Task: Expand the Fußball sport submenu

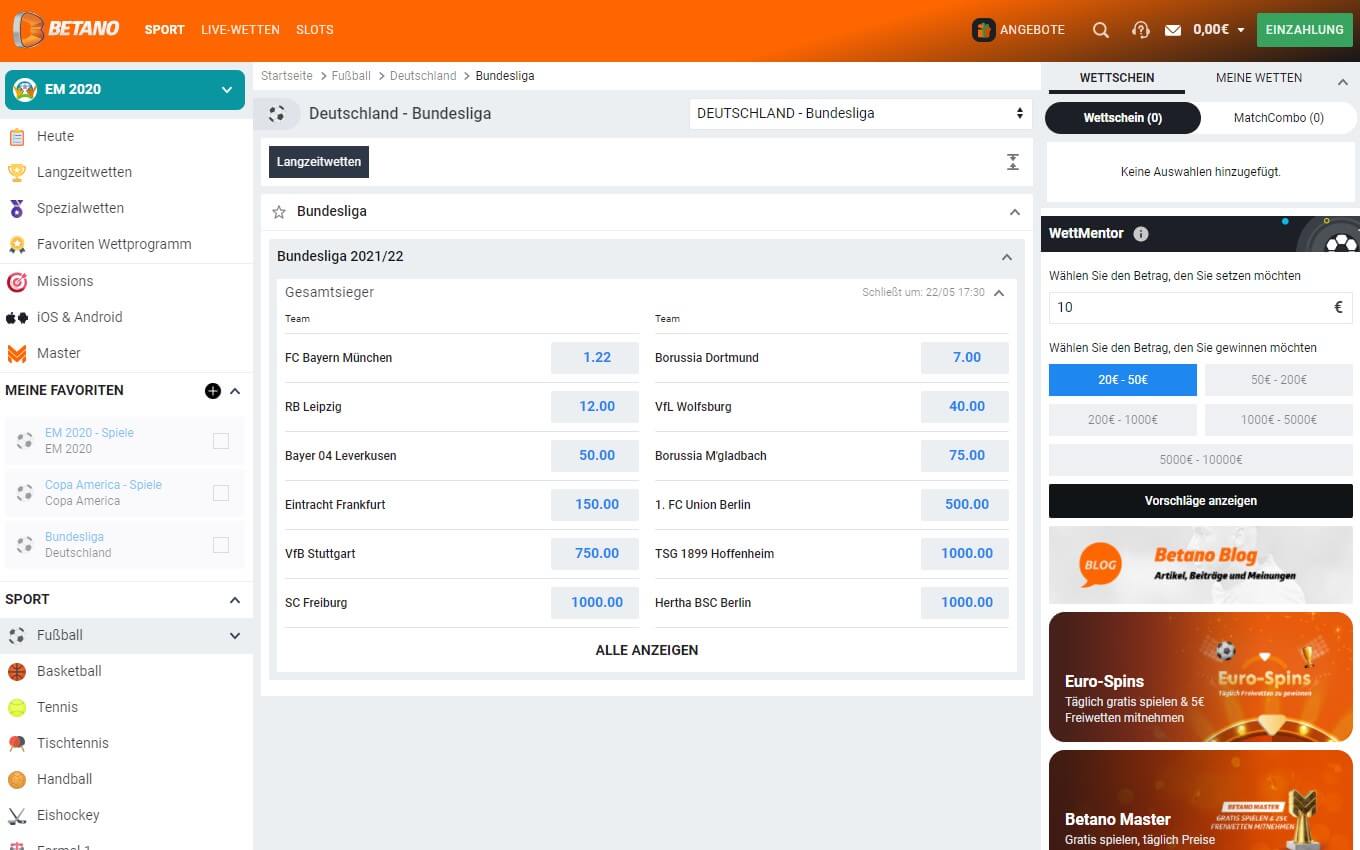Action: pos(235,636)
